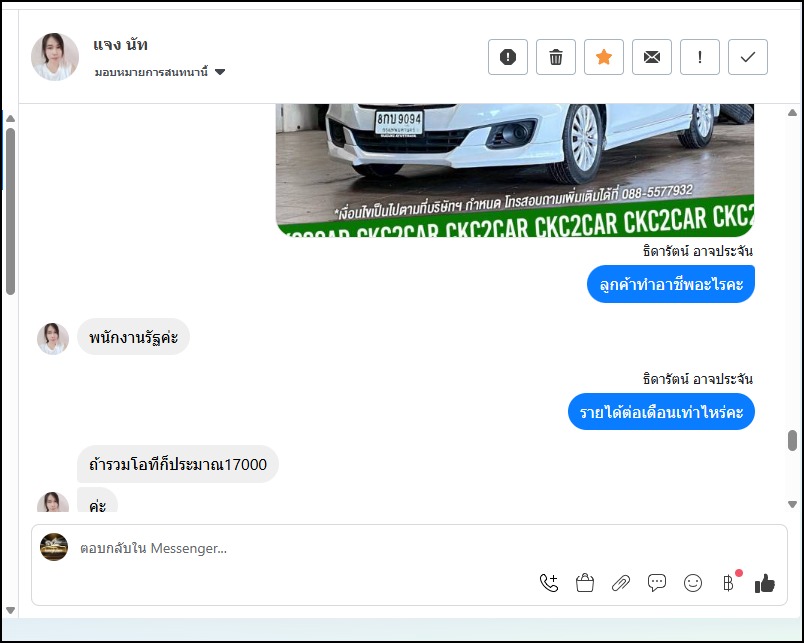Click the Baht payment request icon
The width and height of the screenshot is (804, 643).
pos(728,583)
